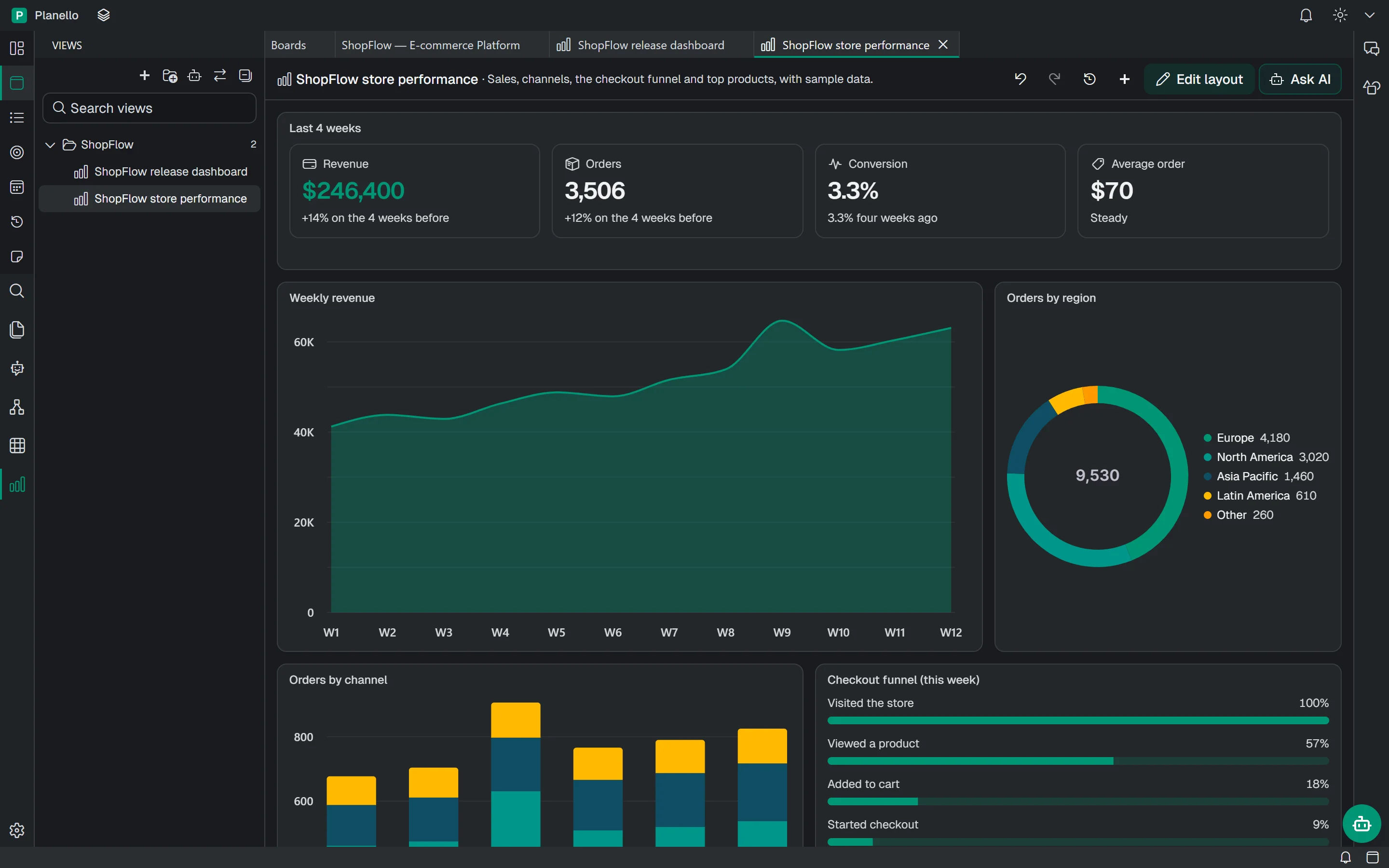Toggle the light/dark theme sun icon
The height and width of the screenshot is (868, 1389).
tap(1340, 15)
